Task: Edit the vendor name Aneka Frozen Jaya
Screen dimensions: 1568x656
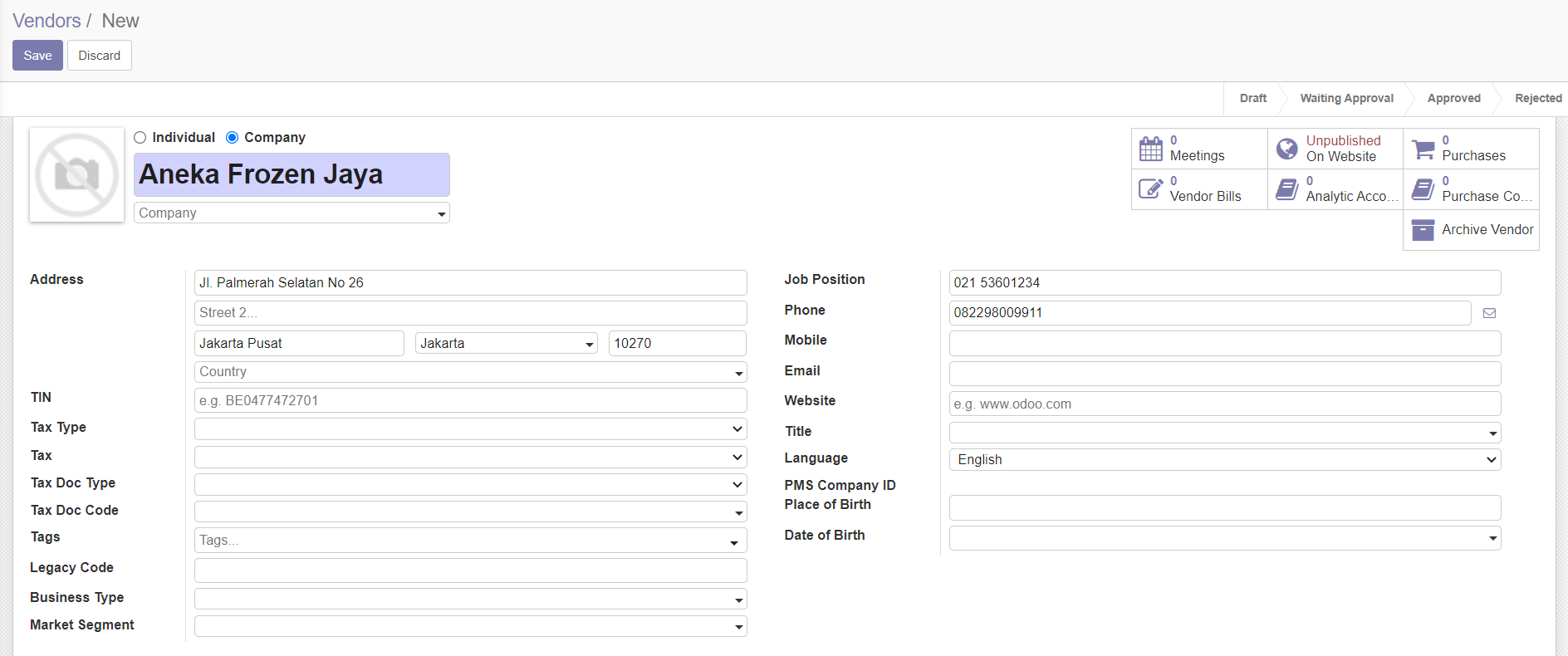Action: click(292, 174)
